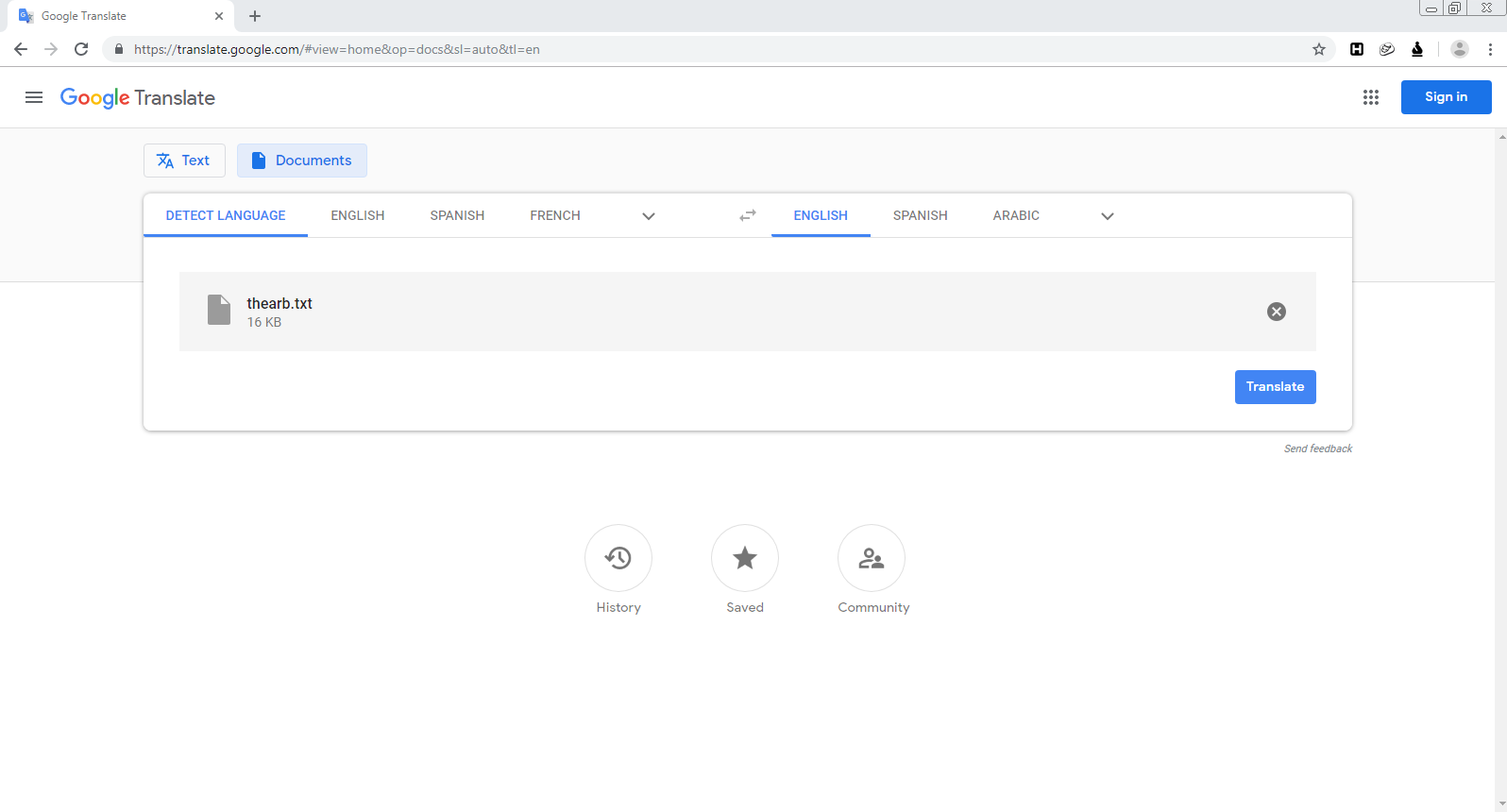Image resolution: width=1507 pixels, height=812 pixels.
Task: Select the Documents mode button
Action: [x=302, y=161]
